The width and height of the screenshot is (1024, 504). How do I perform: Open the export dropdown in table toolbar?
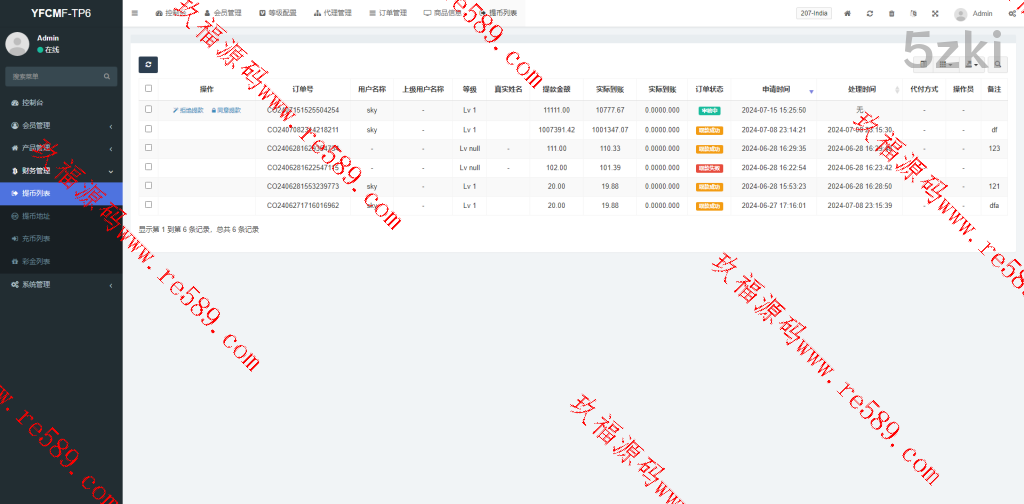point(972,65)
